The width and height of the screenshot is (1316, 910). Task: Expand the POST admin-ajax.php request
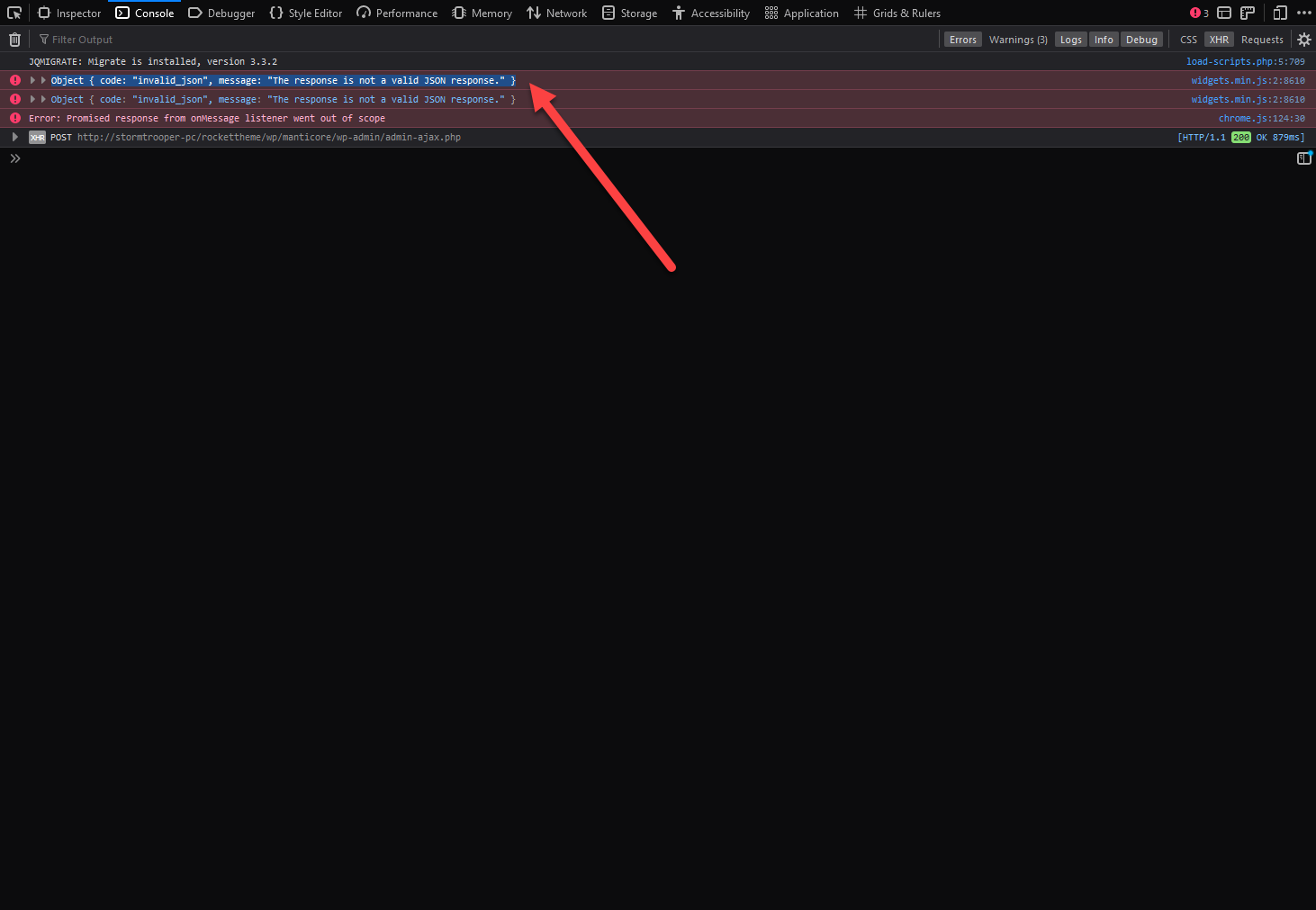[14, 137]
